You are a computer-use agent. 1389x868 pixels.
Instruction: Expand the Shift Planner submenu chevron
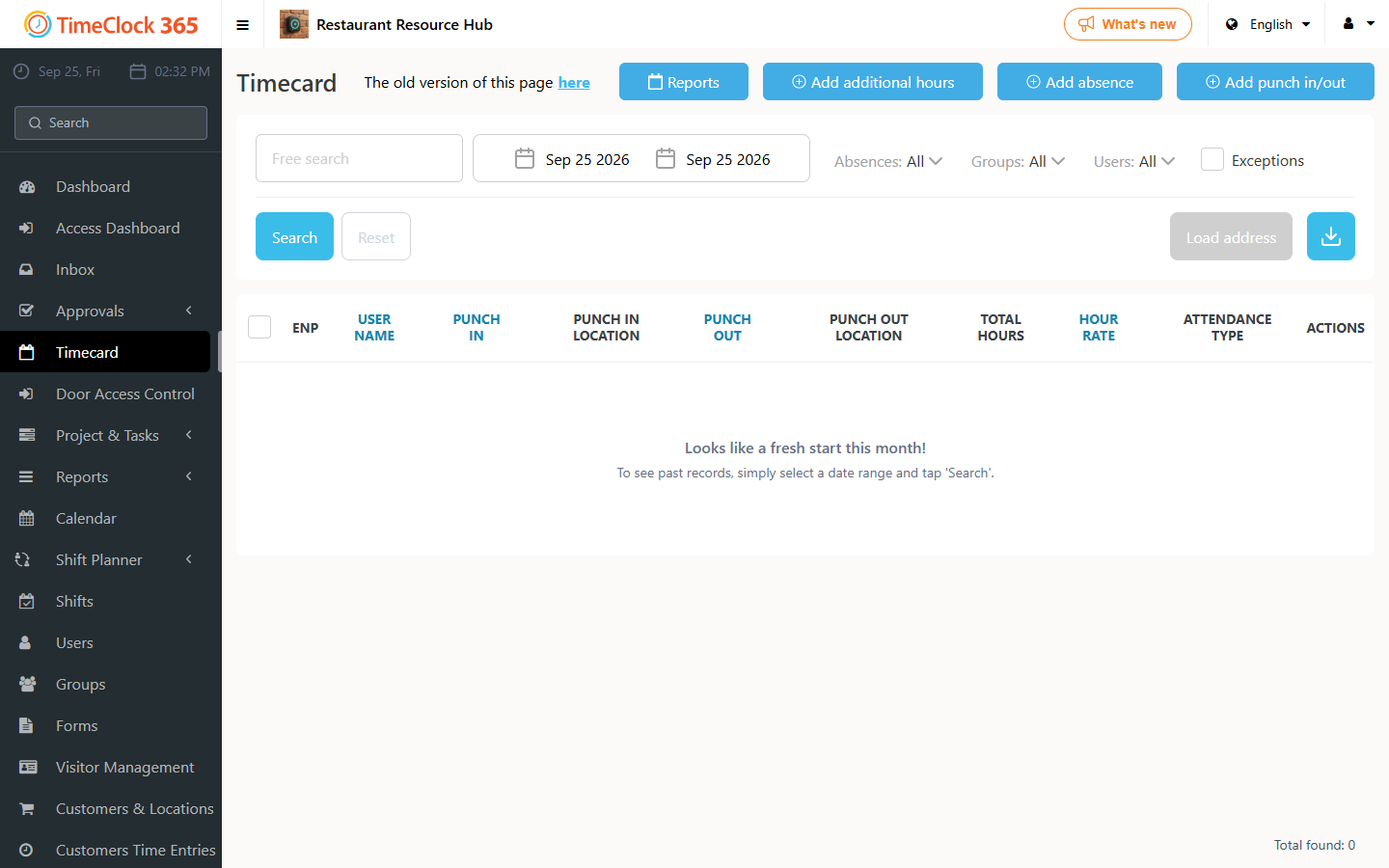coord(189,559)
